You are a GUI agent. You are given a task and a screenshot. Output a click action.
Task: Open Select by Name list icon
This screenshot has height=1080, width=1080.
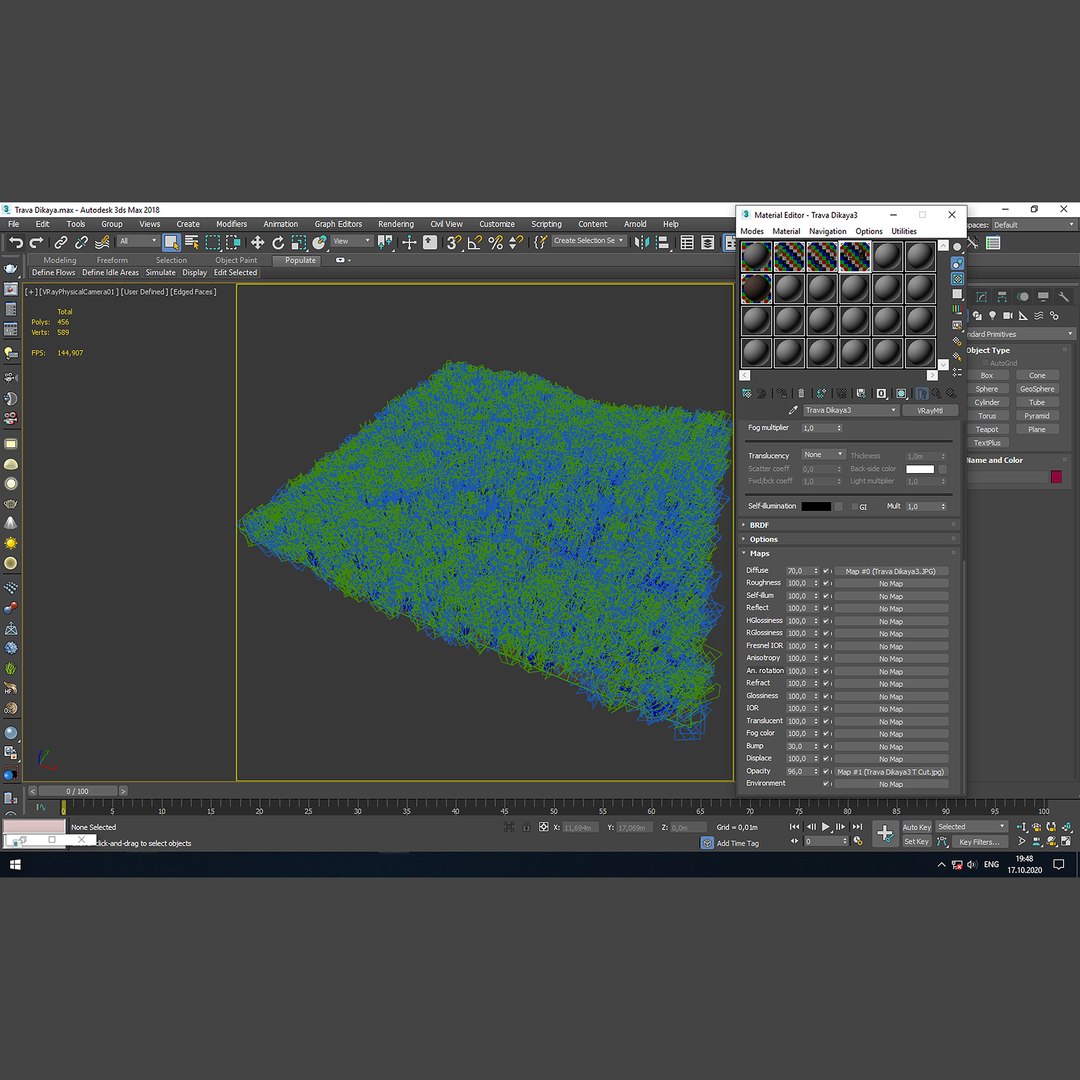click(191, 242)
